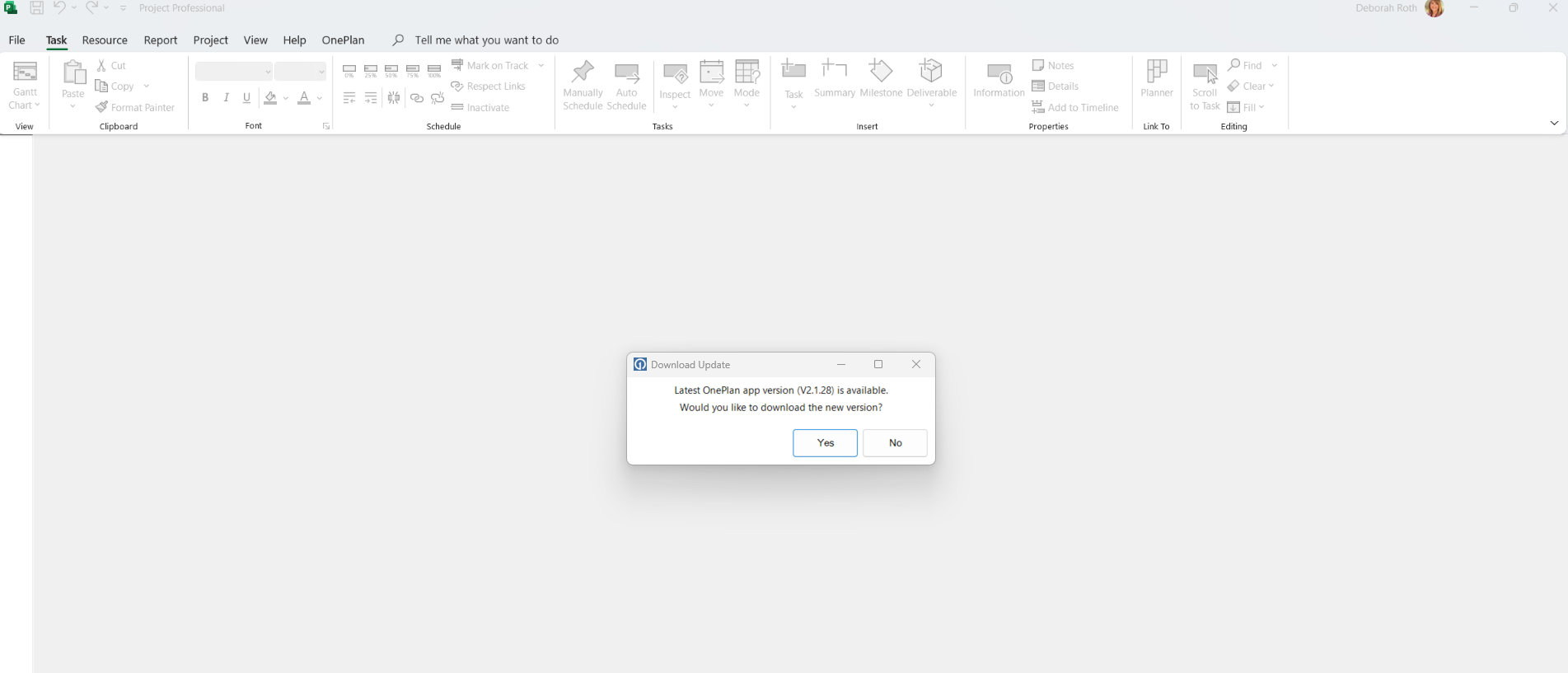The height and width of the screenshot is (673, 1568).
Task: Click the Split Task icon
Action: (394, 98)
